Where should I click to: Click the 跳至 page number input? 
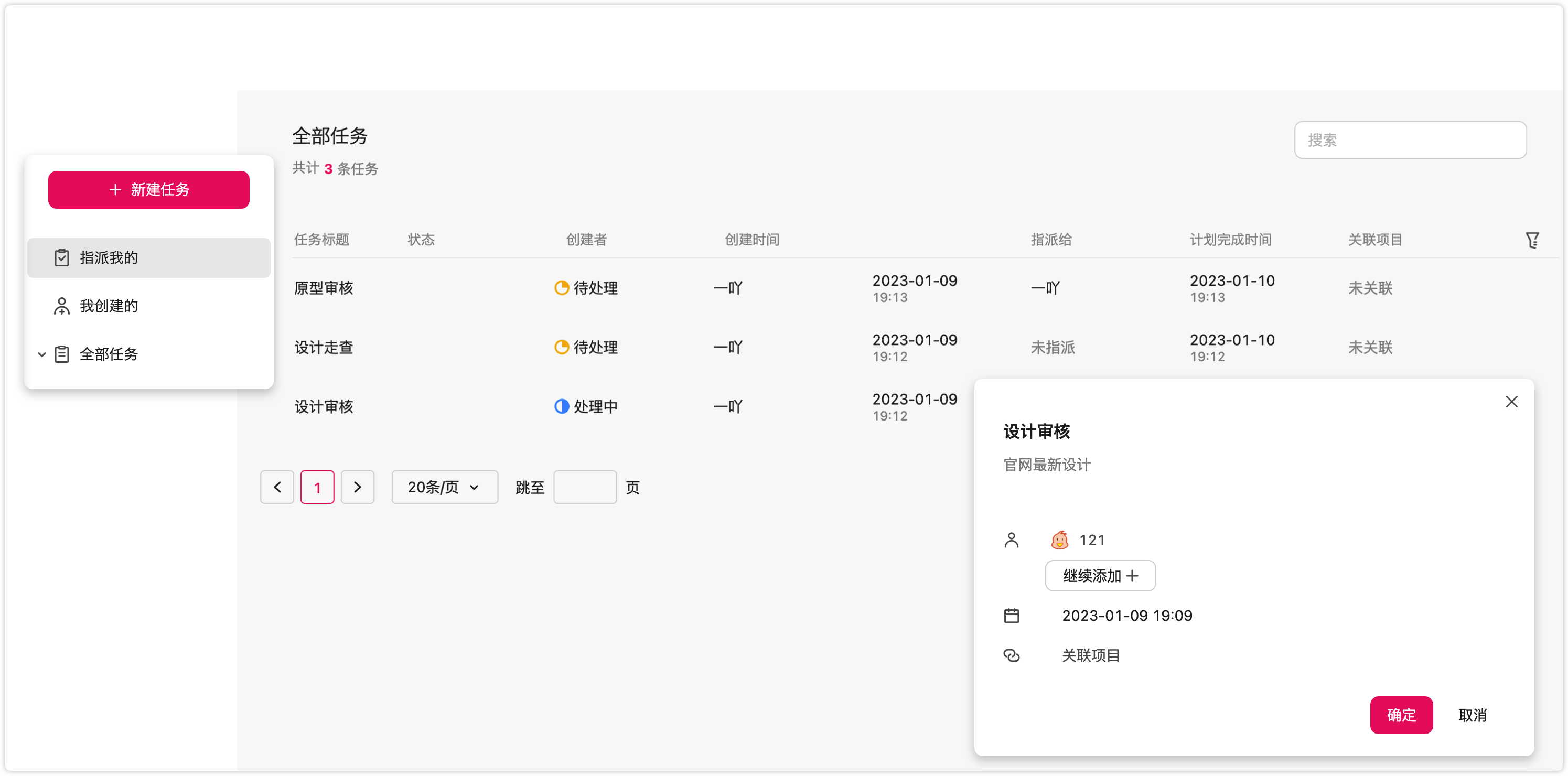click(x=584, y=487)
